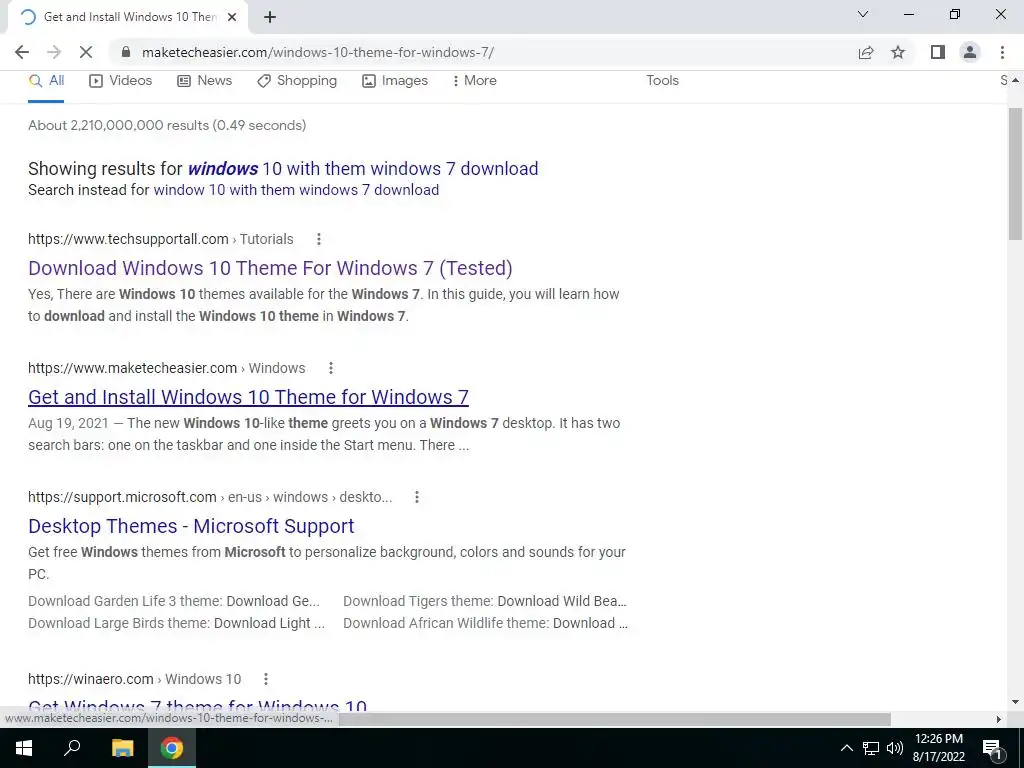1024x768 pixels.
Task: Switch to Videos search results
Action: coord(121,81)
